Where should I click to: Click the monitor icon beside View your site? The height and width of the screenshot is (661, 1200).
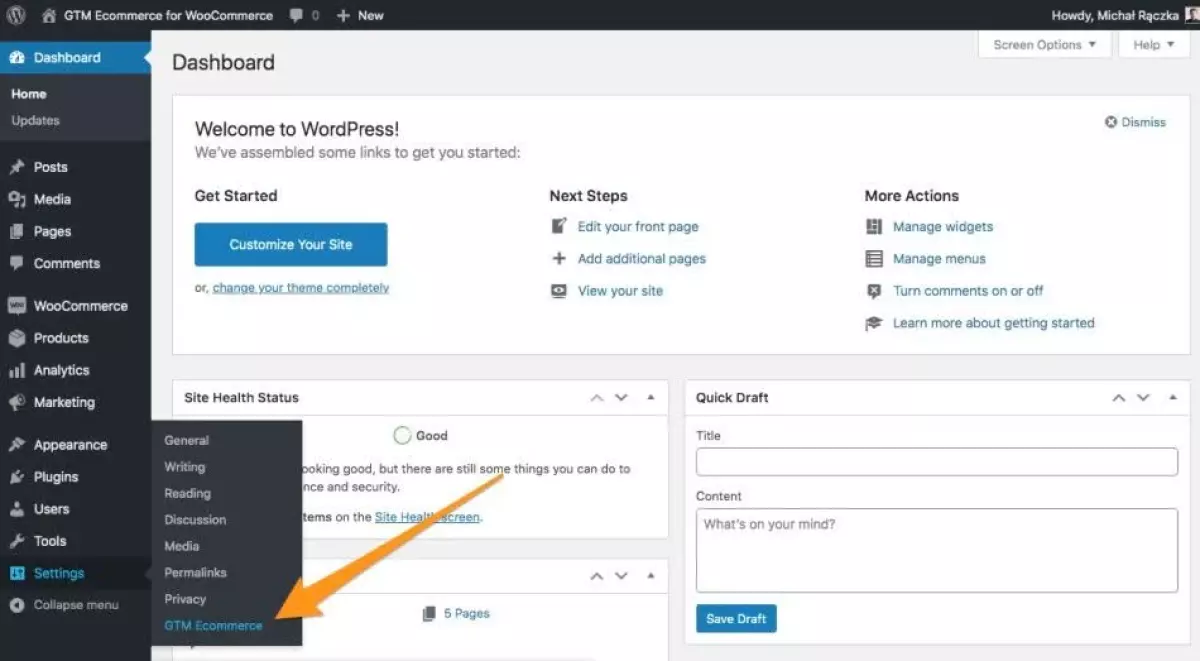[560, 291]
